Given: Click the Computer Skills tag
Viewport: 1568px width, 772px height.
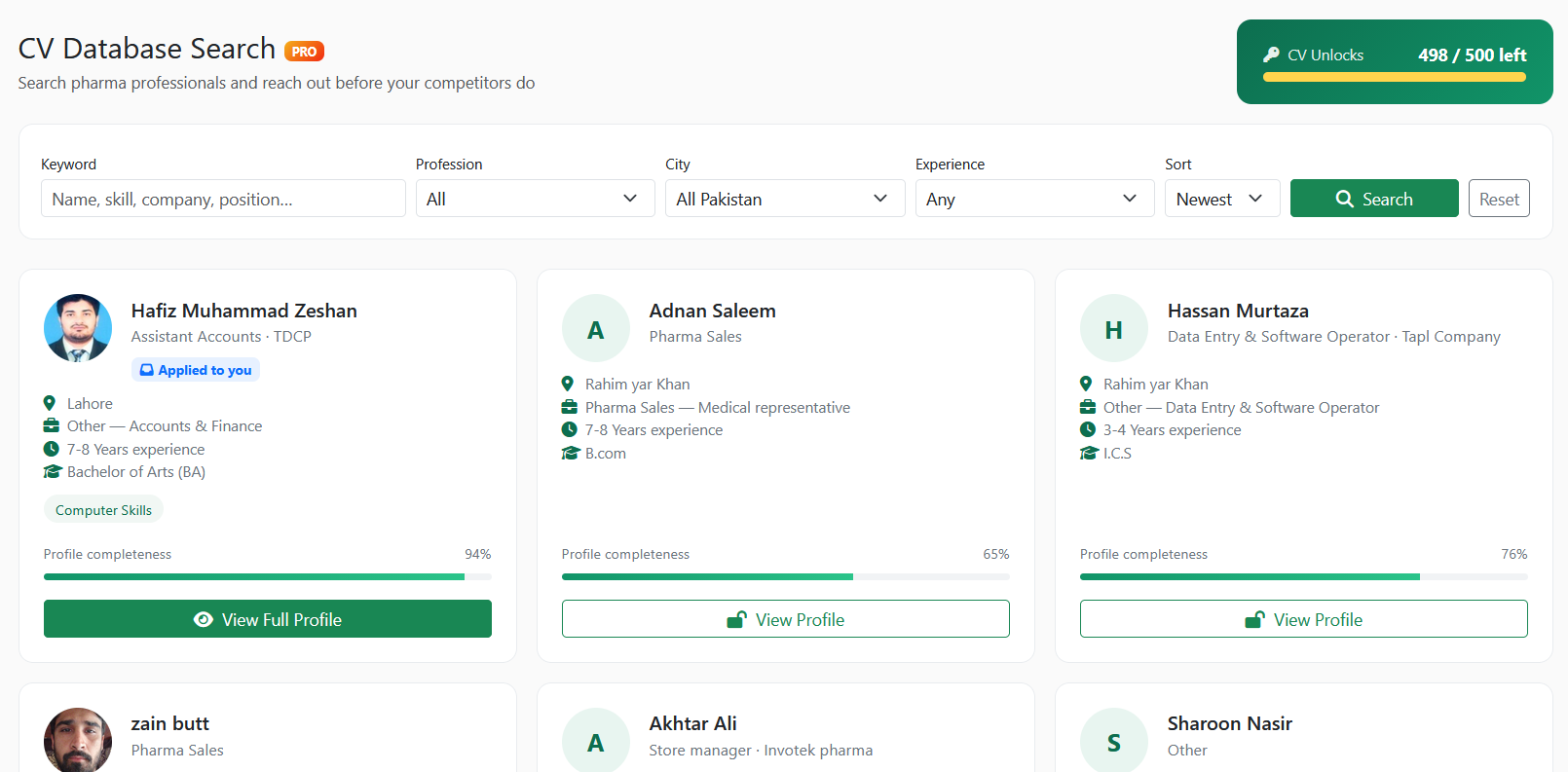Looking at the screenshot, I should click(103, 510).
